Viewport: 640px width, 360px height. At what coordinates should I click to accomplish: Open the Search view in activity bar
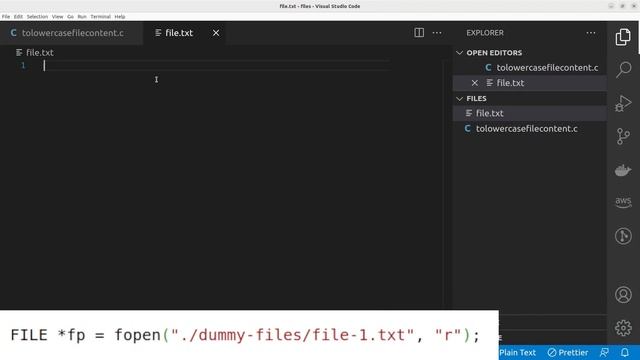pos(623,70)
